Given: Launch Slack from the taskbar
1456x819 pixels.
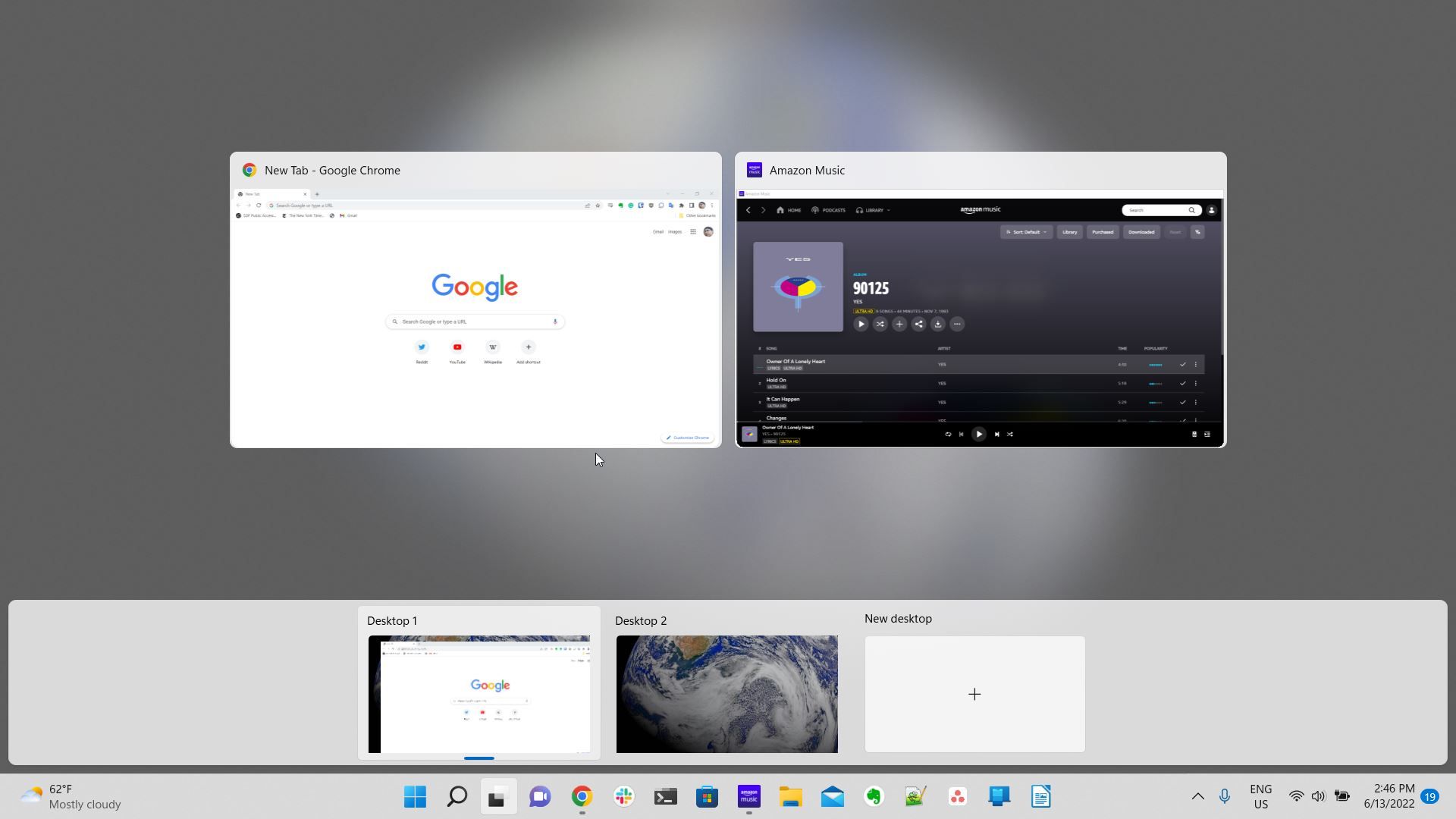Looking at the screenshot, I should tap(623, 796).
